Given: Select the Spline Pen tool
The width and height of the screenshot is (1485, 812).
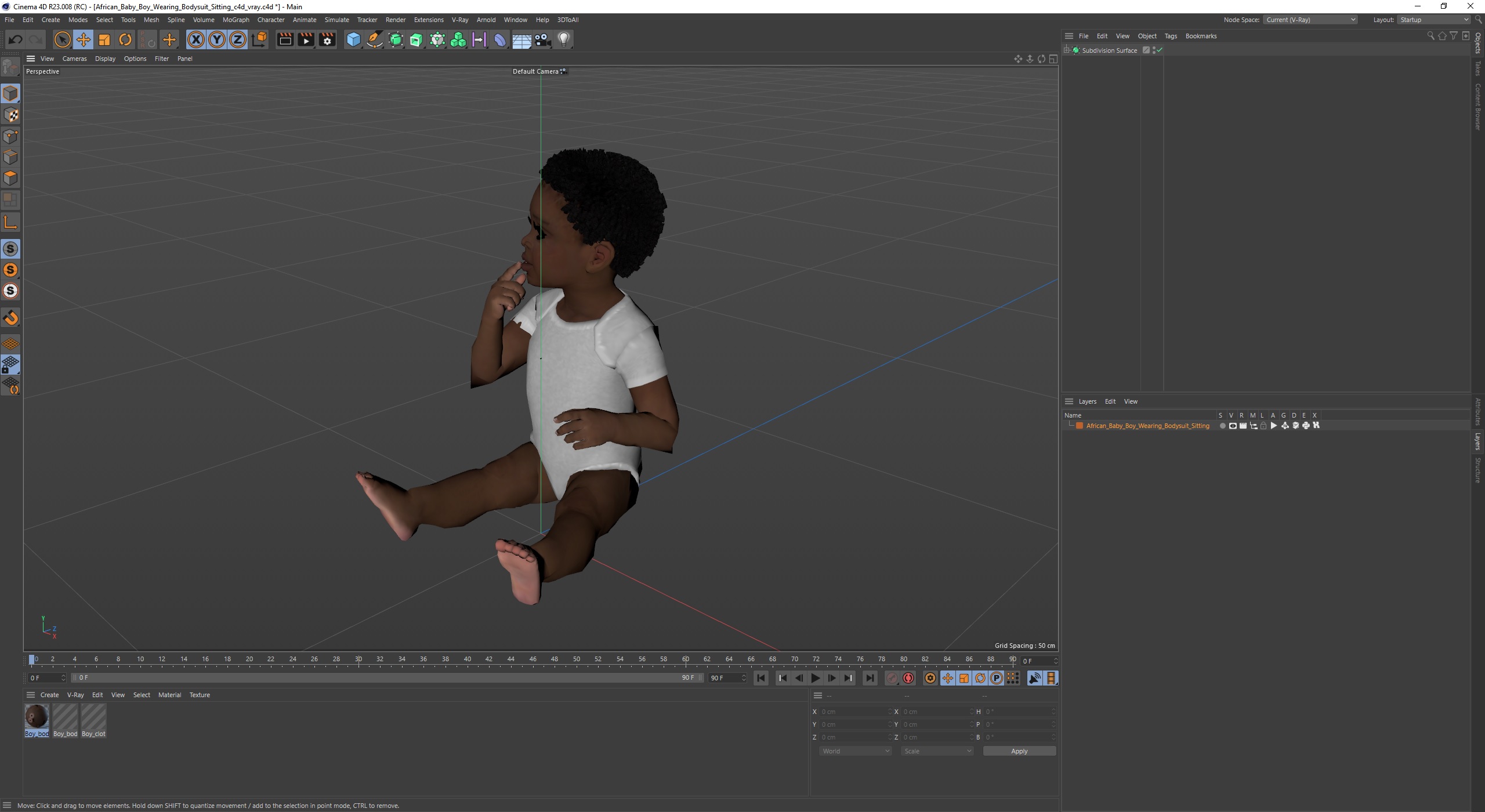Looking at the screenshot, I should (375, 39).
